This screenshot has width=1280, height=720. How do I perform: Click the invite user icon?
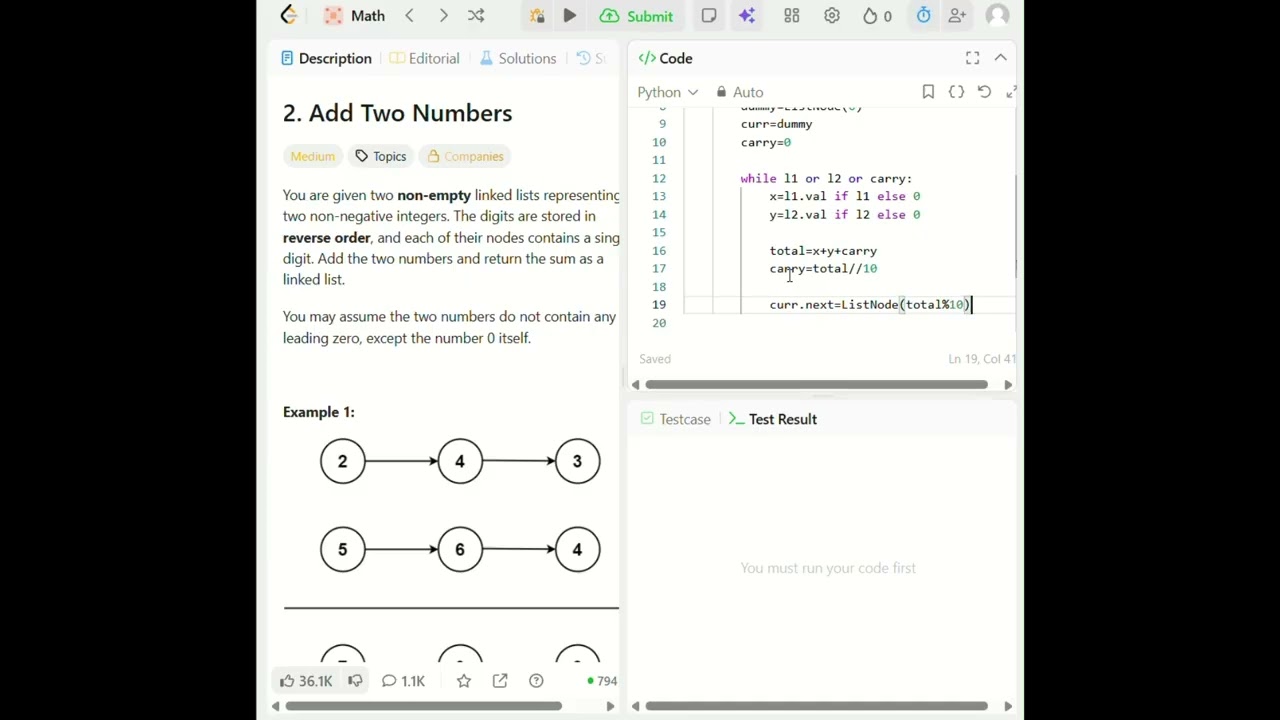click(957, 16)
